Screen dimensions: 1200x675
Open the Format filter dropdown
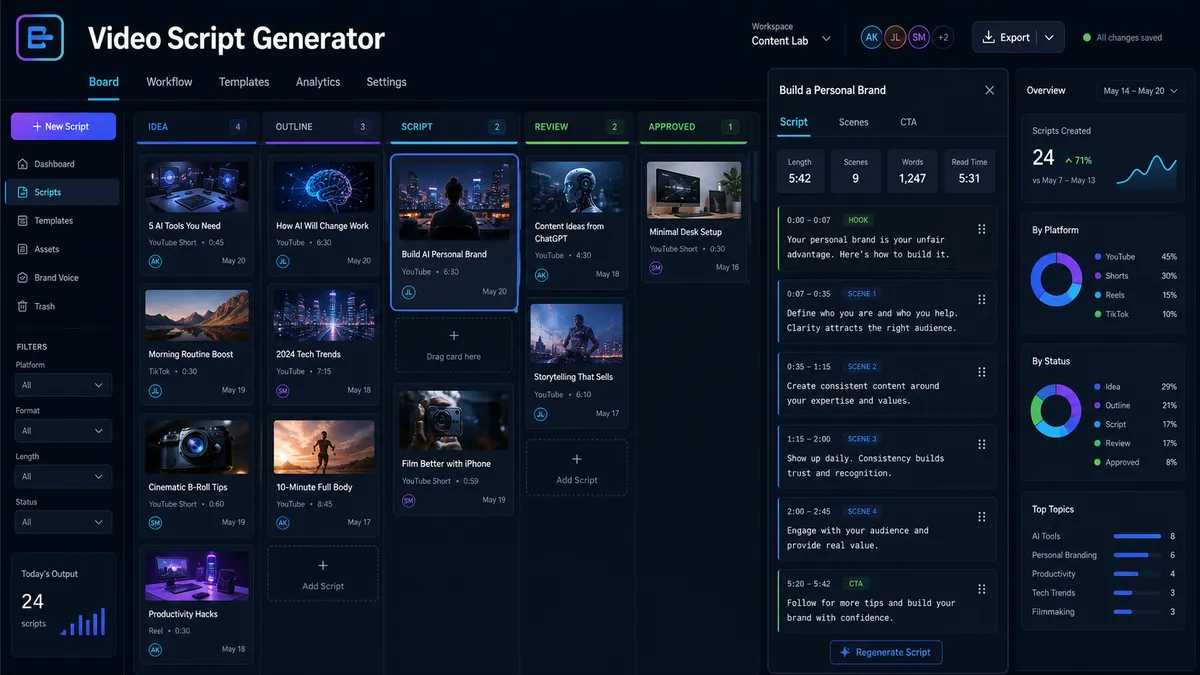pos(62,431)
